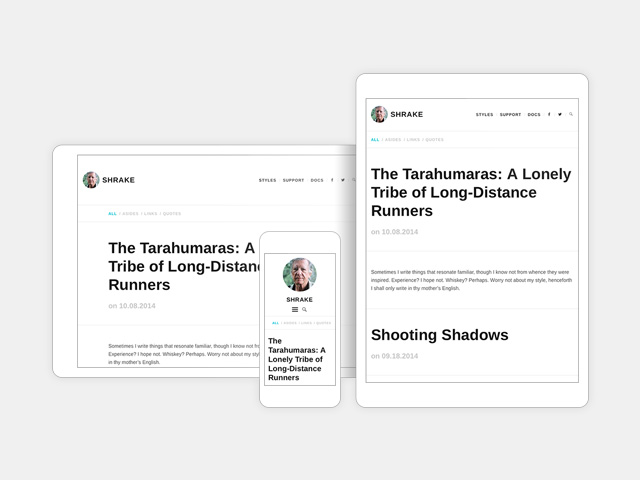The height and width of the screenshot is (480, 640).
Task: Click the SHRAKE site title on the phone
Action: click(x=299, y=300)
